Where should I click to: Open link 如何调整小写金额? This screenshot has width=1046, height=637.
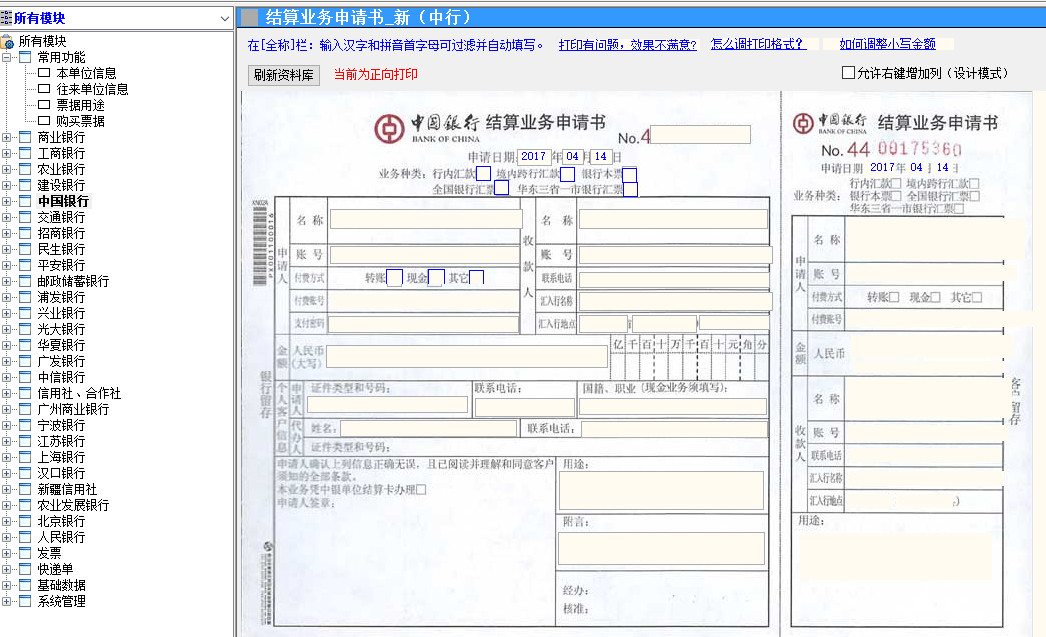pyautogui.click(x=887, y=44)
